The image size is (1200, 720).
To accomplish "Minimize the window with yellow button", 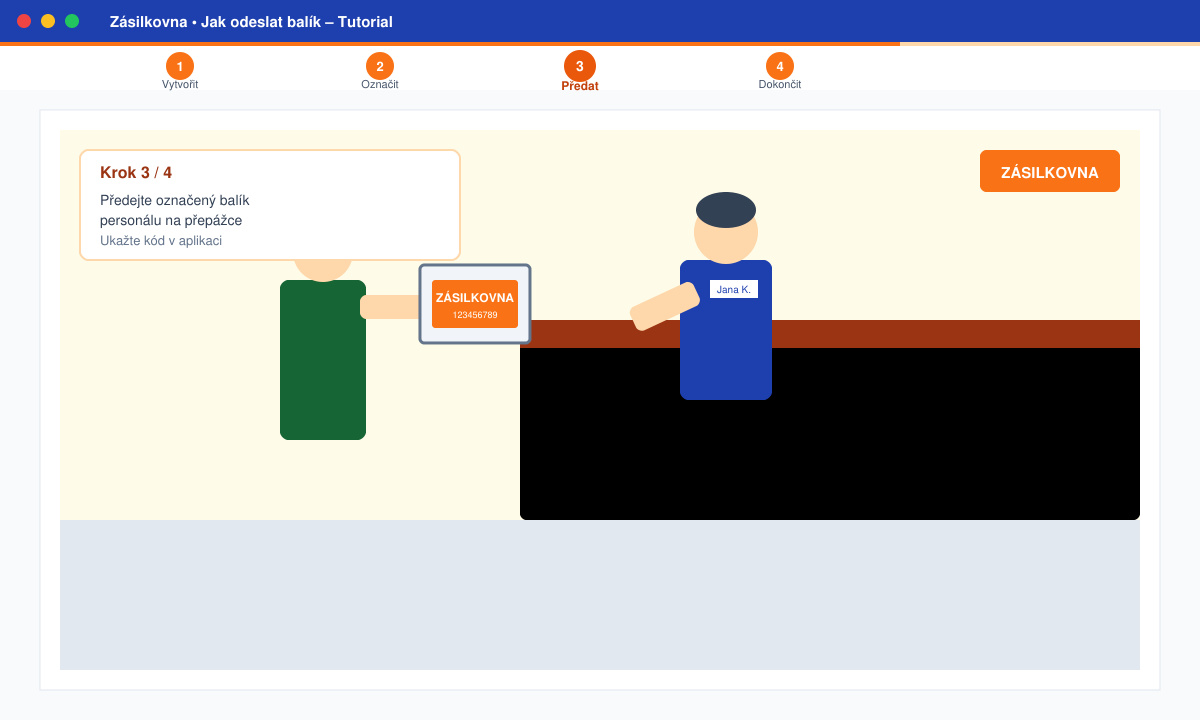I will (x=48, y=21).
